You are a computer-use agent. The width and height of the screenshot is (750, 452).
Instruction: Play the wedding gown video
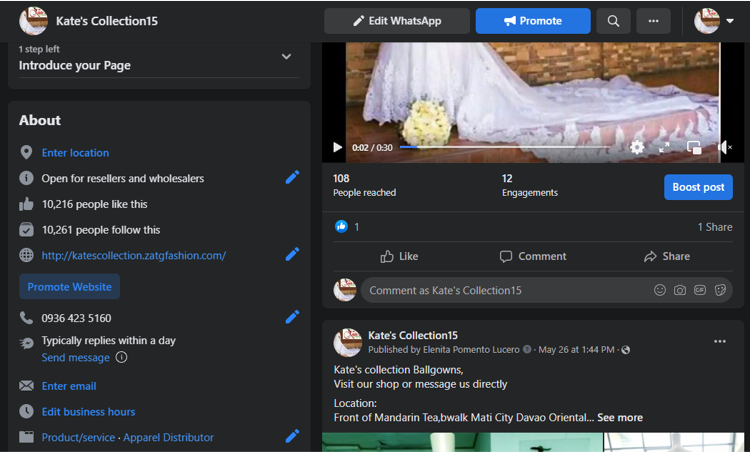point(337,147)
